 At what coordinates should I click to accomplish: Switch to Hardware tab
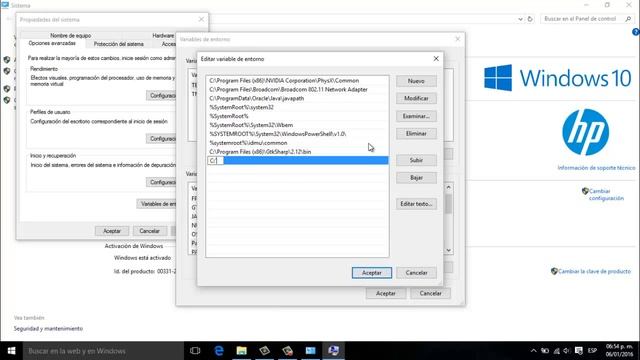coord(163,36)
